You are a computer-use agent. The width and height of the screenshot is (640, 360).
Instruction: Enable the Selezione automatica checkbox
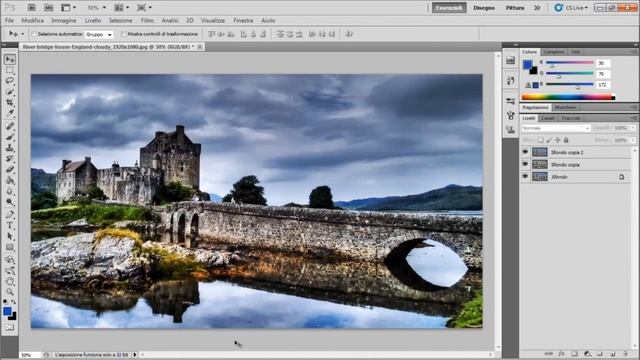[34, 34]
